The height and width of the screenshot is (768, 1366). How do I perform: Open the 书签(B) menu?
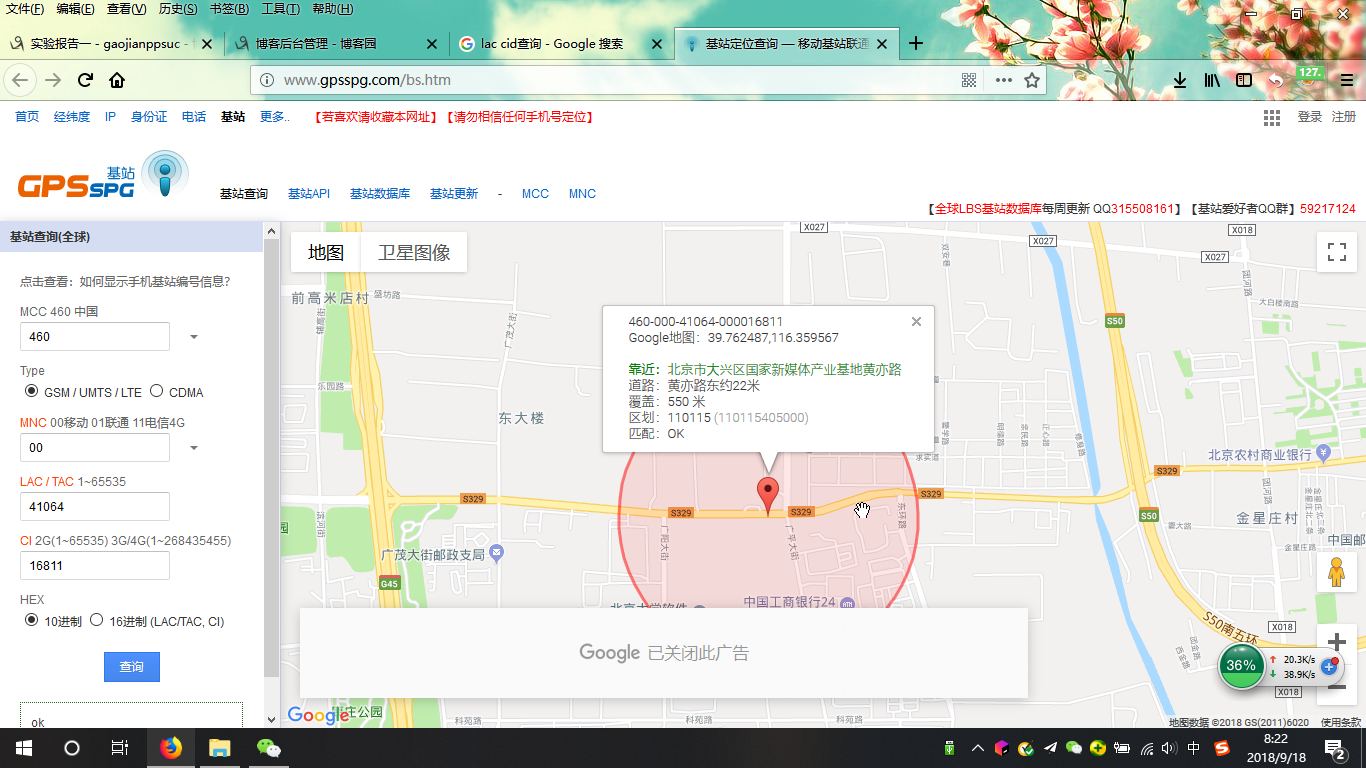[229, 9]
